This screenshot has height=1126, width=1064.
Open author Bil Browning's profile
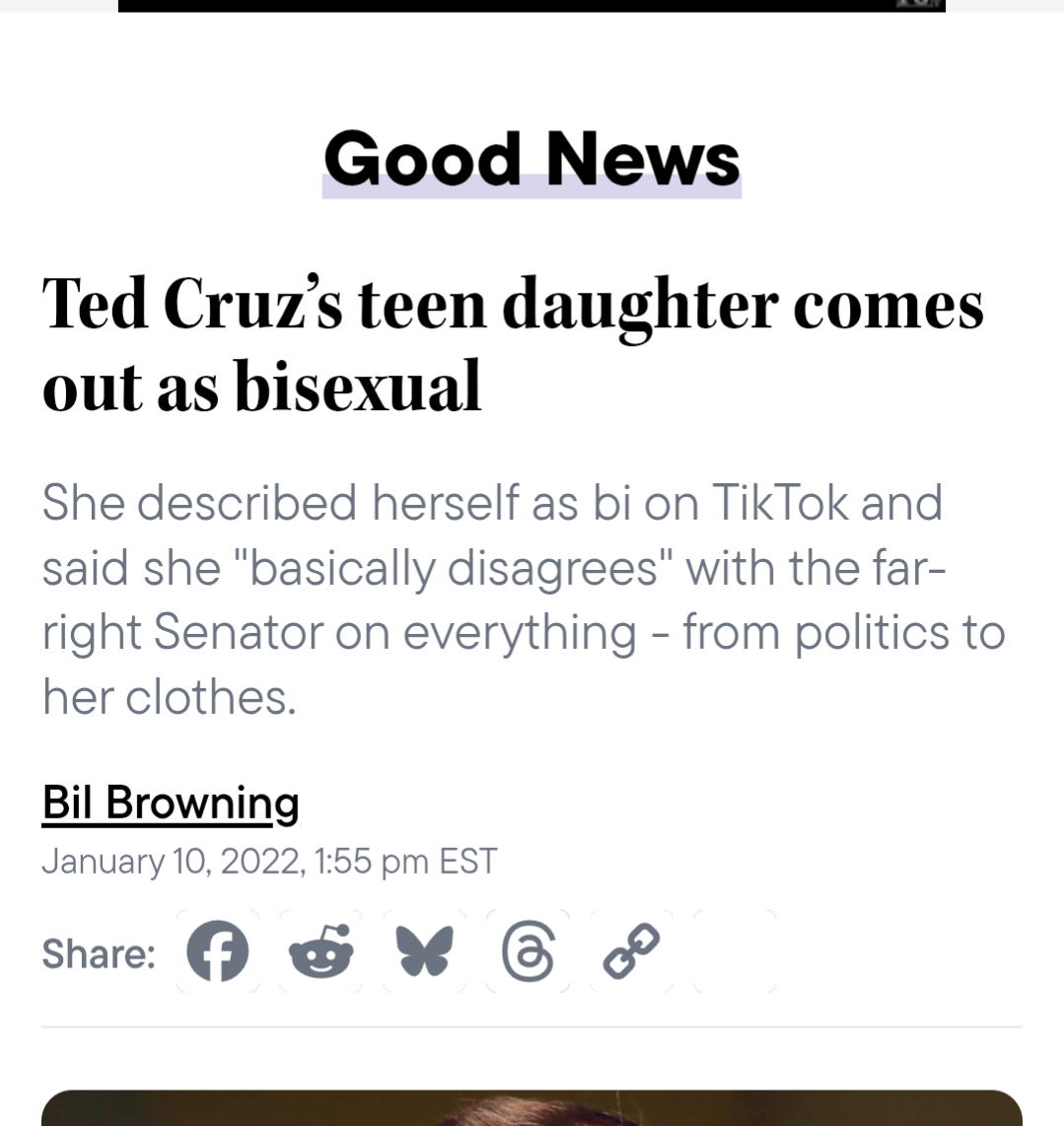(171, 803)
